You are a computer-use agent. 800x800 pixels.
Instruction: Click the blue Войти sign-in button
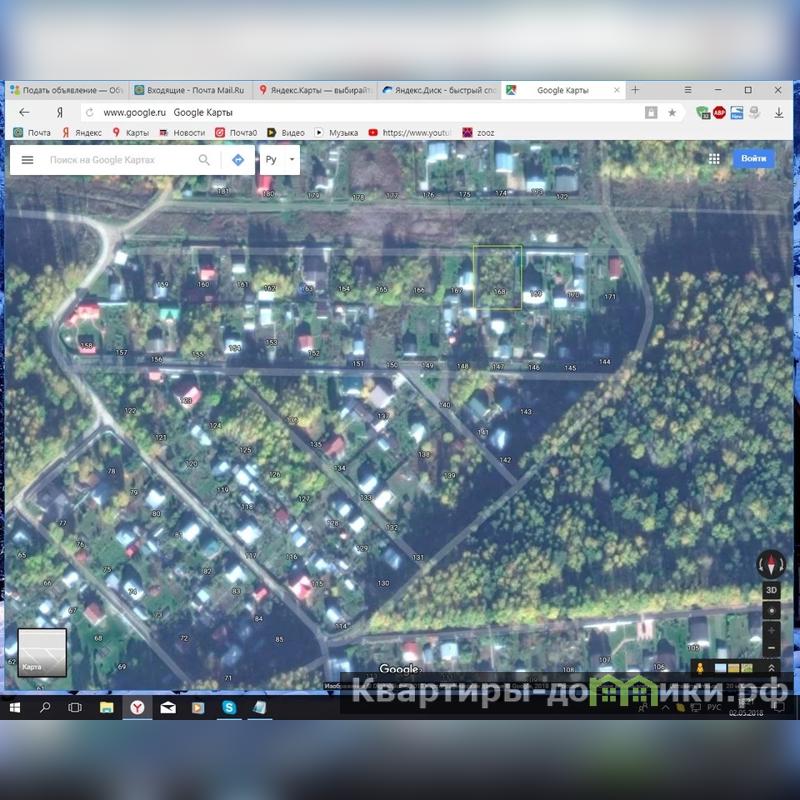[x=754, y=159]
